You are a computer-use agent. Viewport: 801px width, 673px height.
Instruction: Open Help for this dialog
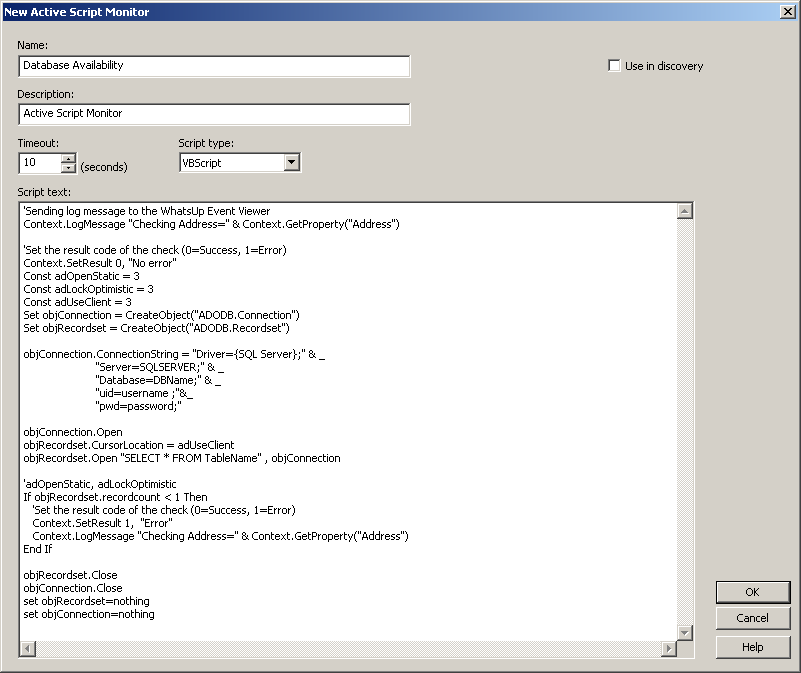752,647
